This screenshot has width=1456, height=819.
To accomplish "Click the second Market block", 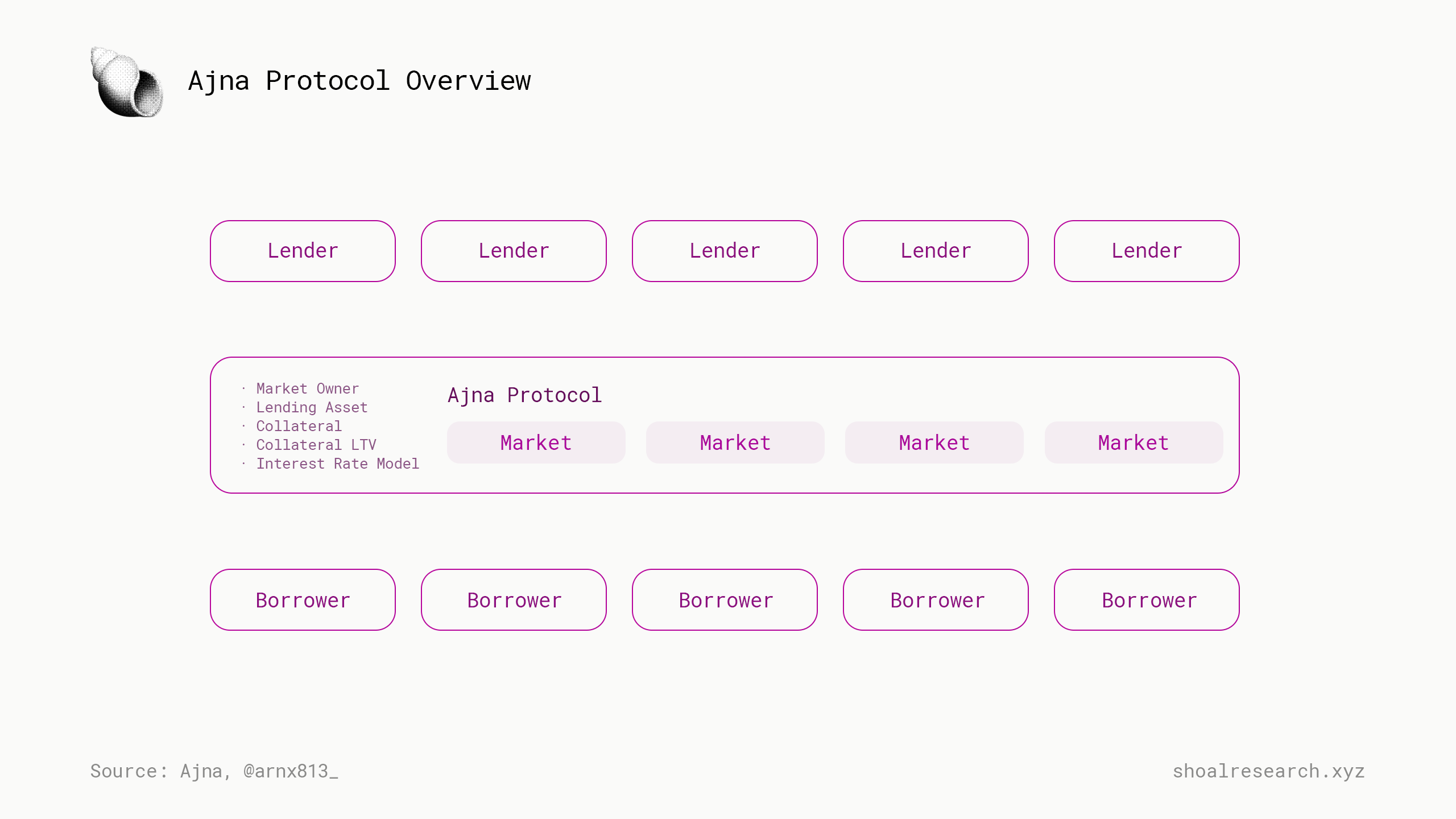I will (x=735, y=442).
